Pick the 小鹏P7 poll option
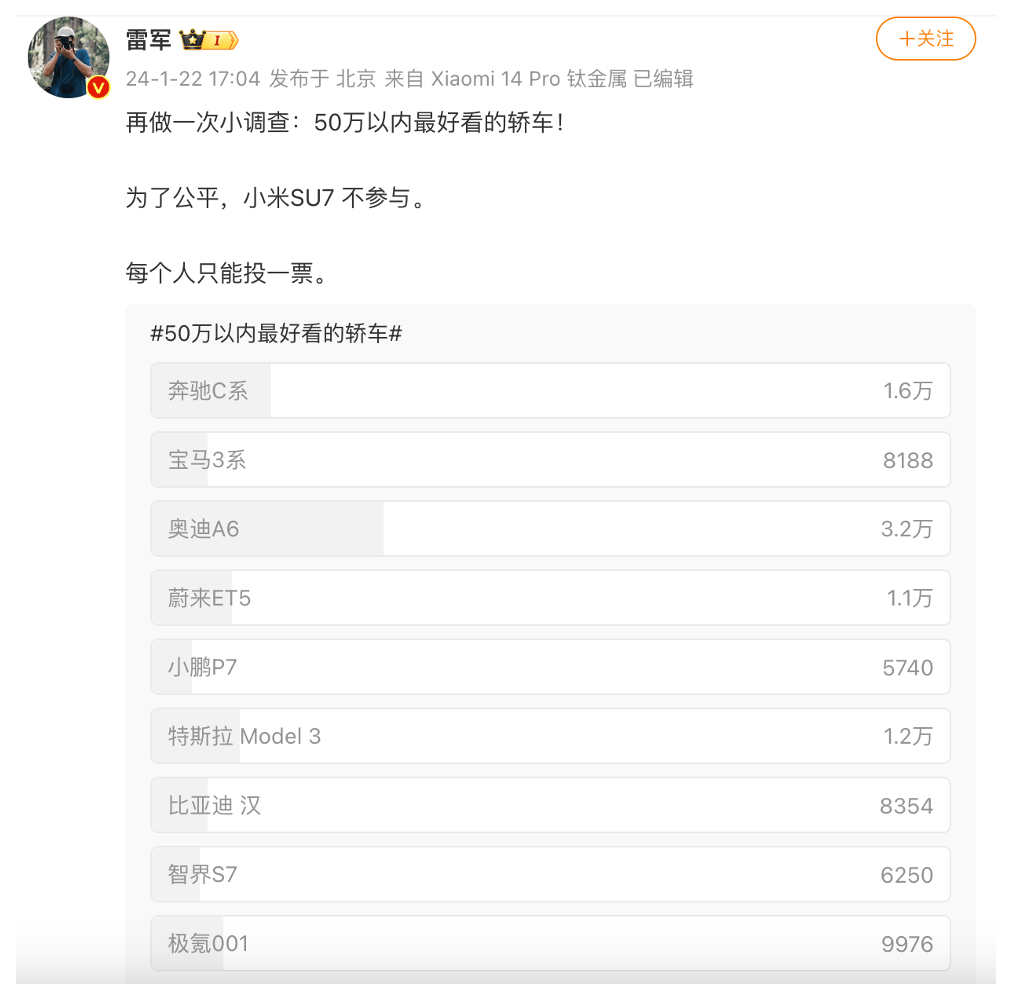Screen dimensions: 1014x996 coord(550,667)
